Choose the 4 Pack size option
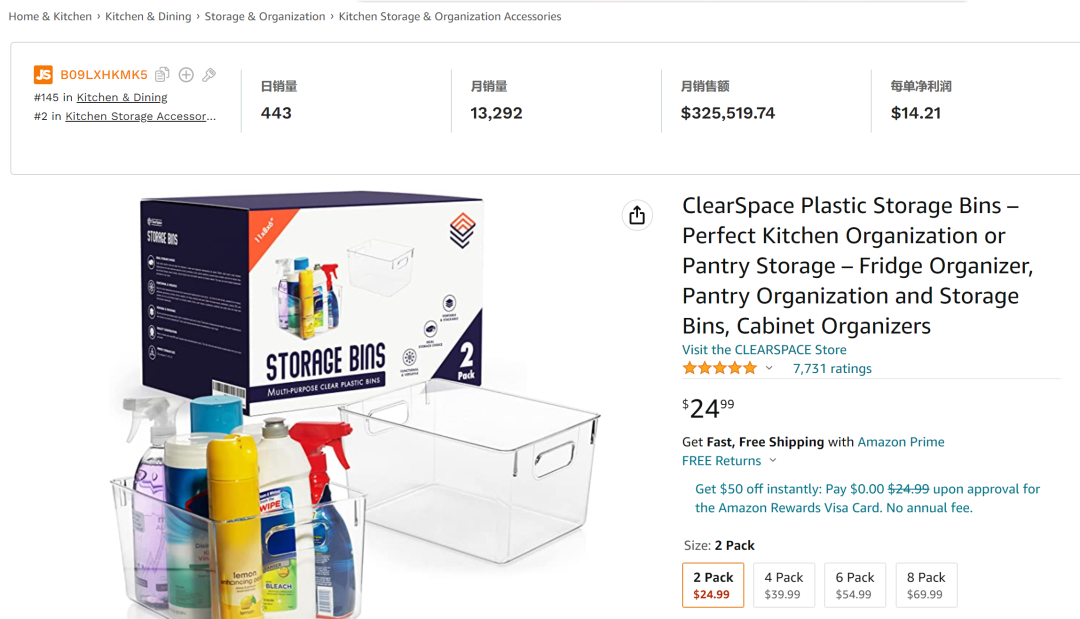 [x=783, y=585]
